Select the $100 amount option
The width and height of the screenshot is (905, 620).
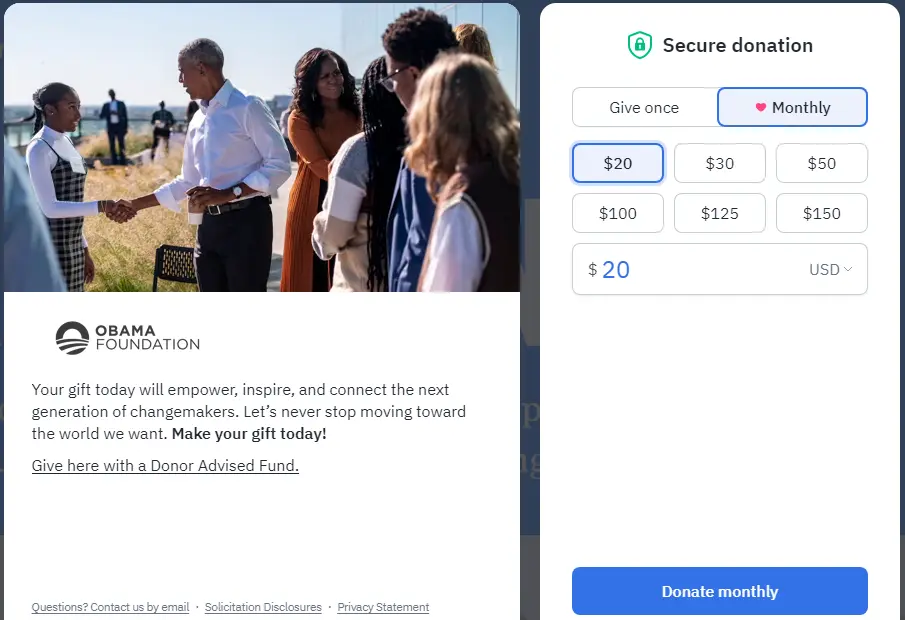(x=618, y=213)
